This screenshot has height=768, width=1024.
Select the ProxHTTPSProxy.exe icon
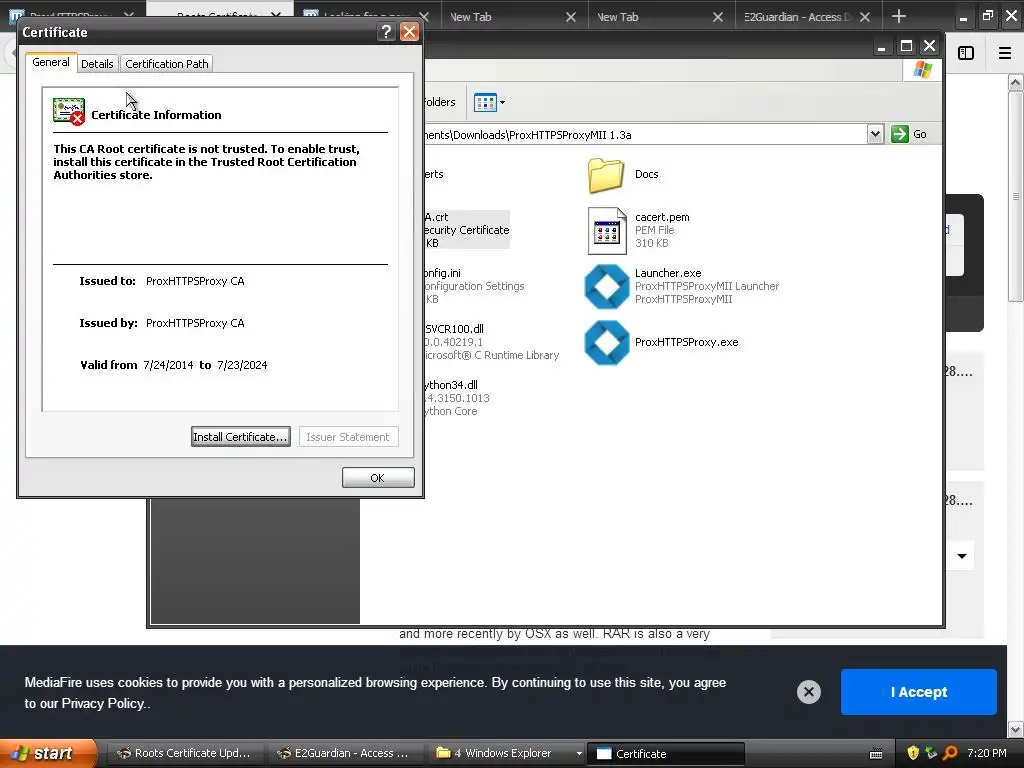pos(607,342)
